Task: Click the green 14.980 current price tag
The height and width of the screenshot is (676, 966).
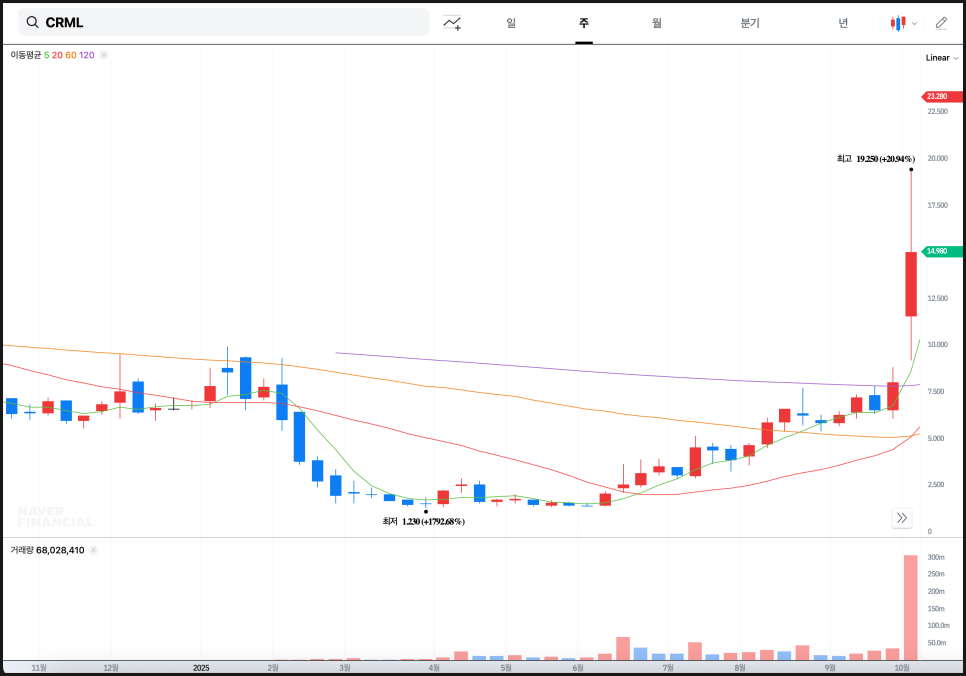Action: tap(941, 252)
